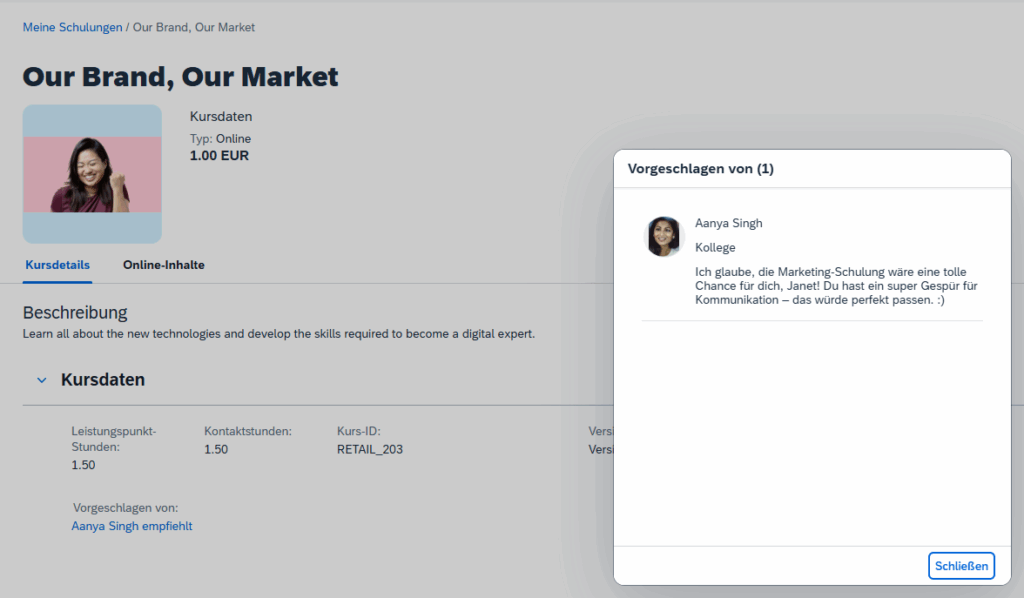
Task: Collapse the Kursdaten section chevron
Action: pyautogui.click(x=42, y=380)
